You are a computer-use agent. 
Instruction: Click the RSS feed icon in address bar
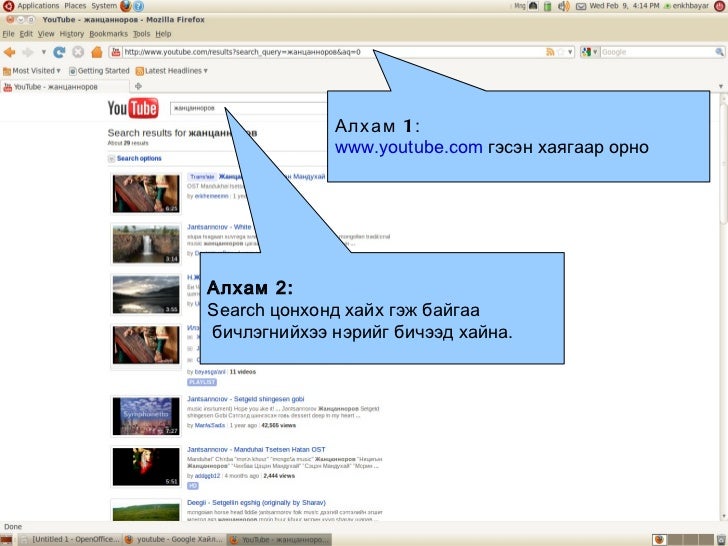click(550, 52)
